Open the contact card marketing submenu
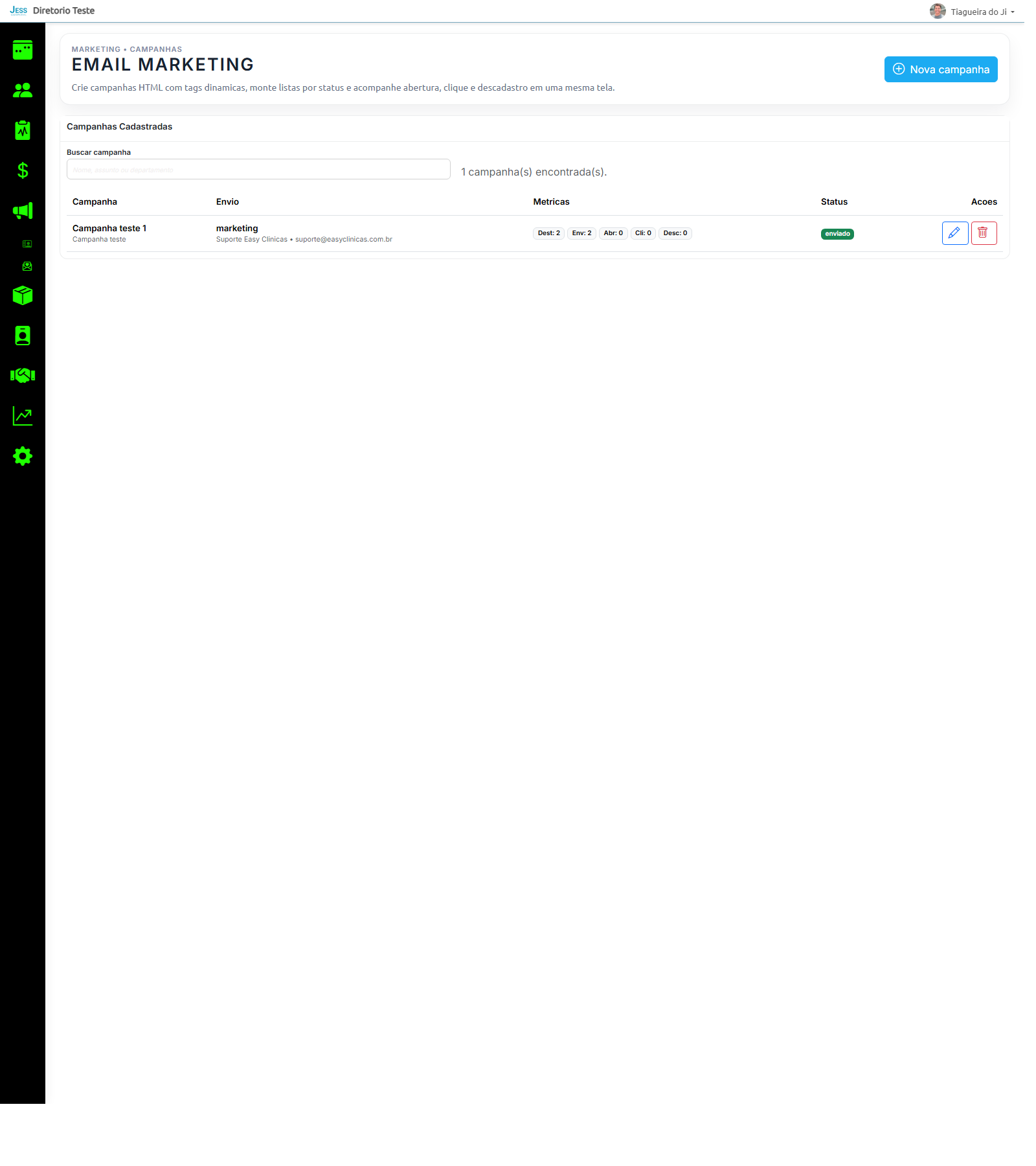 click(27, 244)
